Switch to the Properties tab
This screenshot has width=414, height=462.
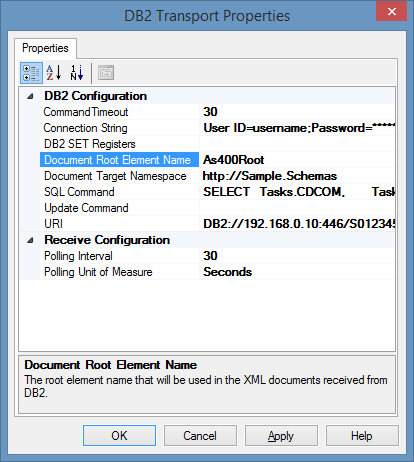click(x=45, y=48)
